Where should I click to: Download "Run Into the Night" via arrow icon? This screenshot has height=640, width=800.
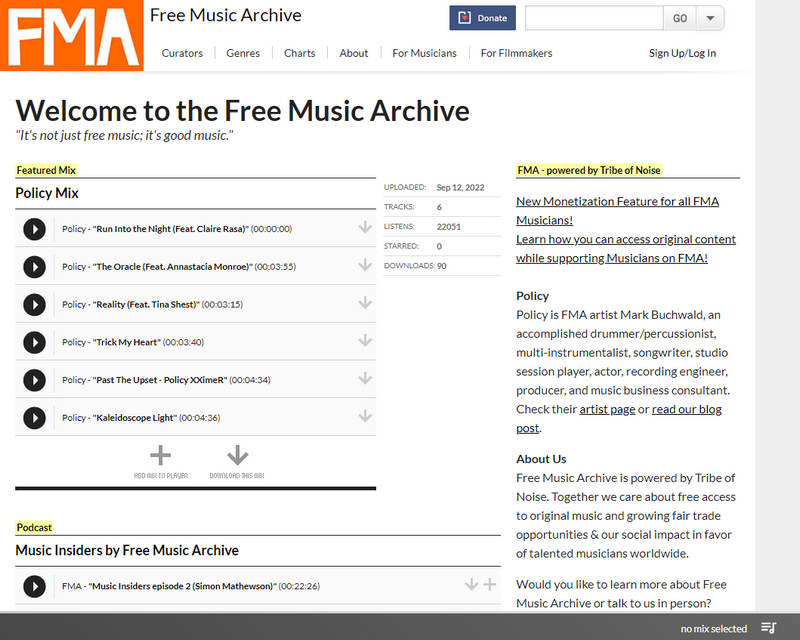click(365, 227)
